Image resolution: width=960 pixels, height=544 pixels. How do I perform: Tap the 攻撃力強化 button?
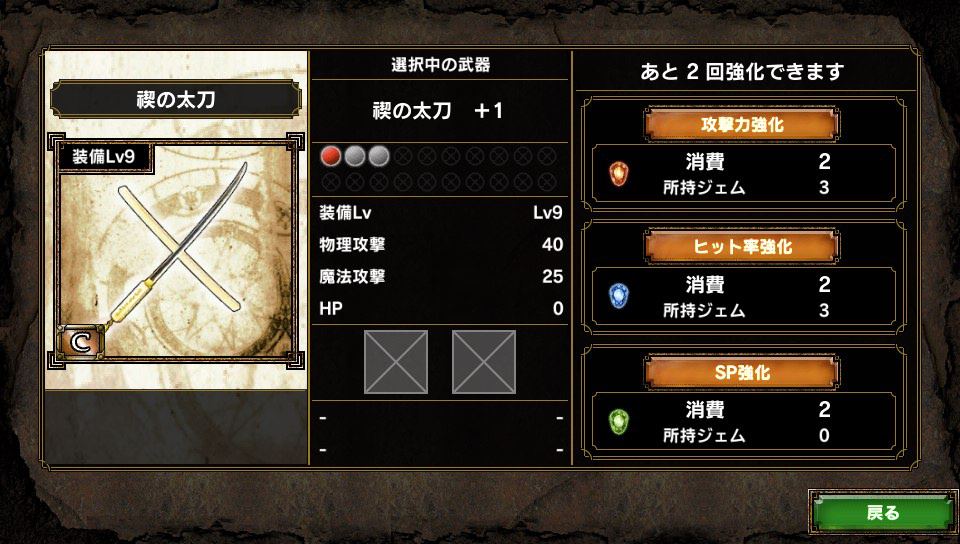[x=742, y=124]
